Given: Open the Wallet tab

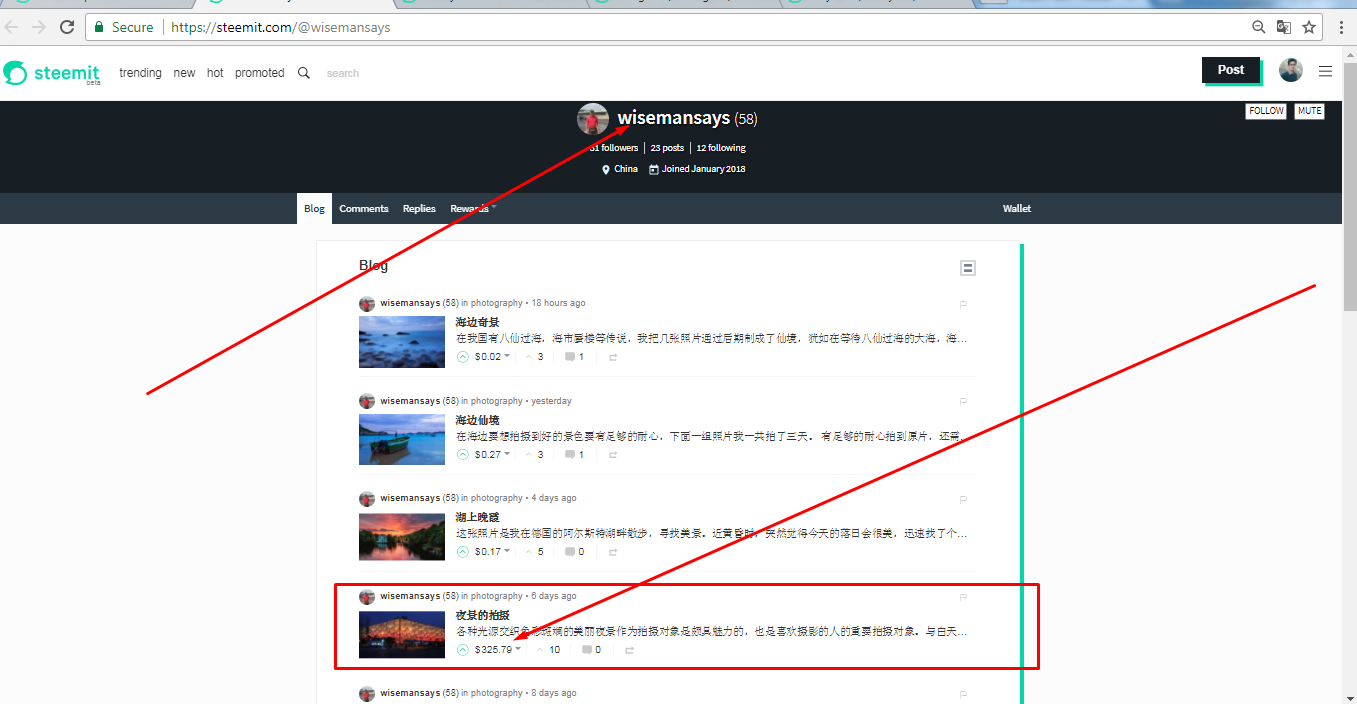Looking at the screenshot, I should point(1017,209).
